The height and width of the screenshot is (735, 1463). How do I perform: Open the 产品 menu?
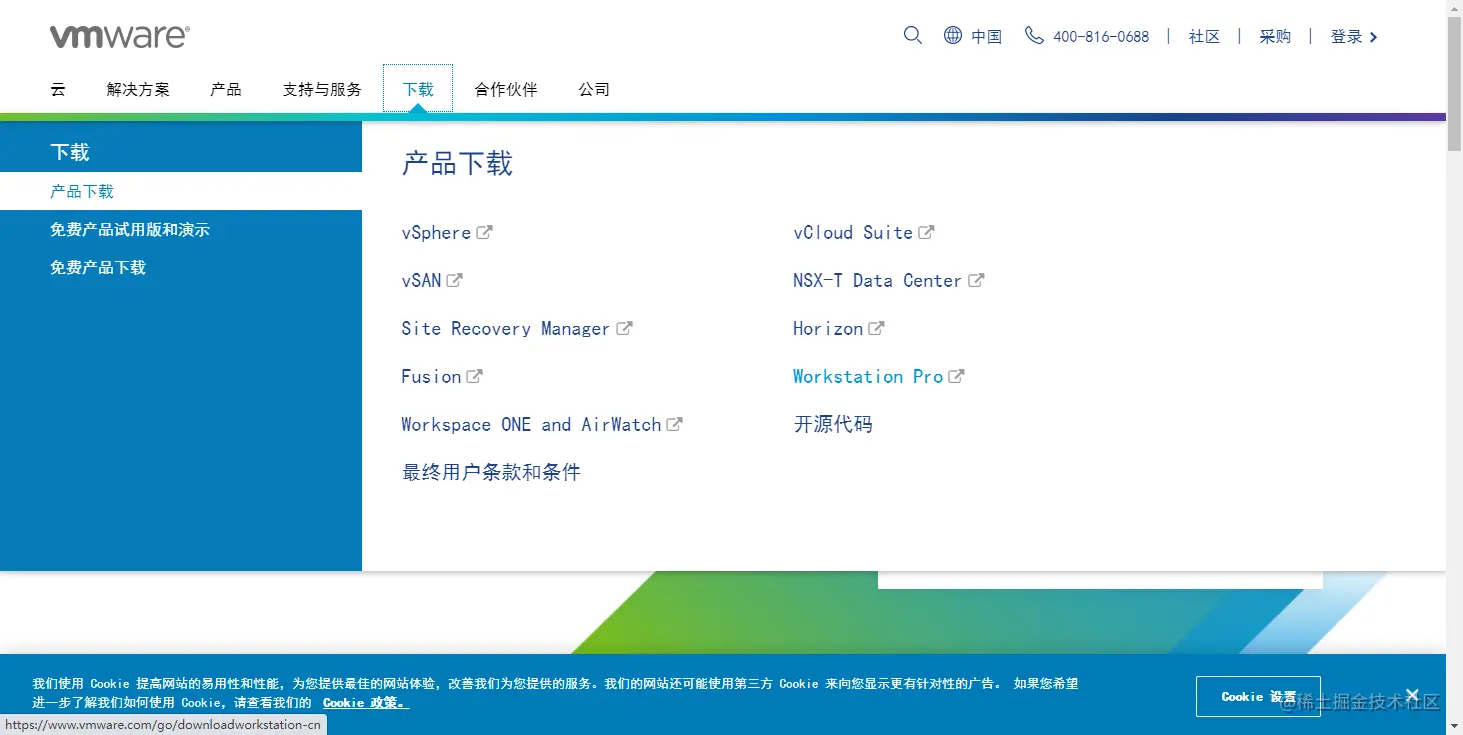pyautogui.click(x=226, y=89)
